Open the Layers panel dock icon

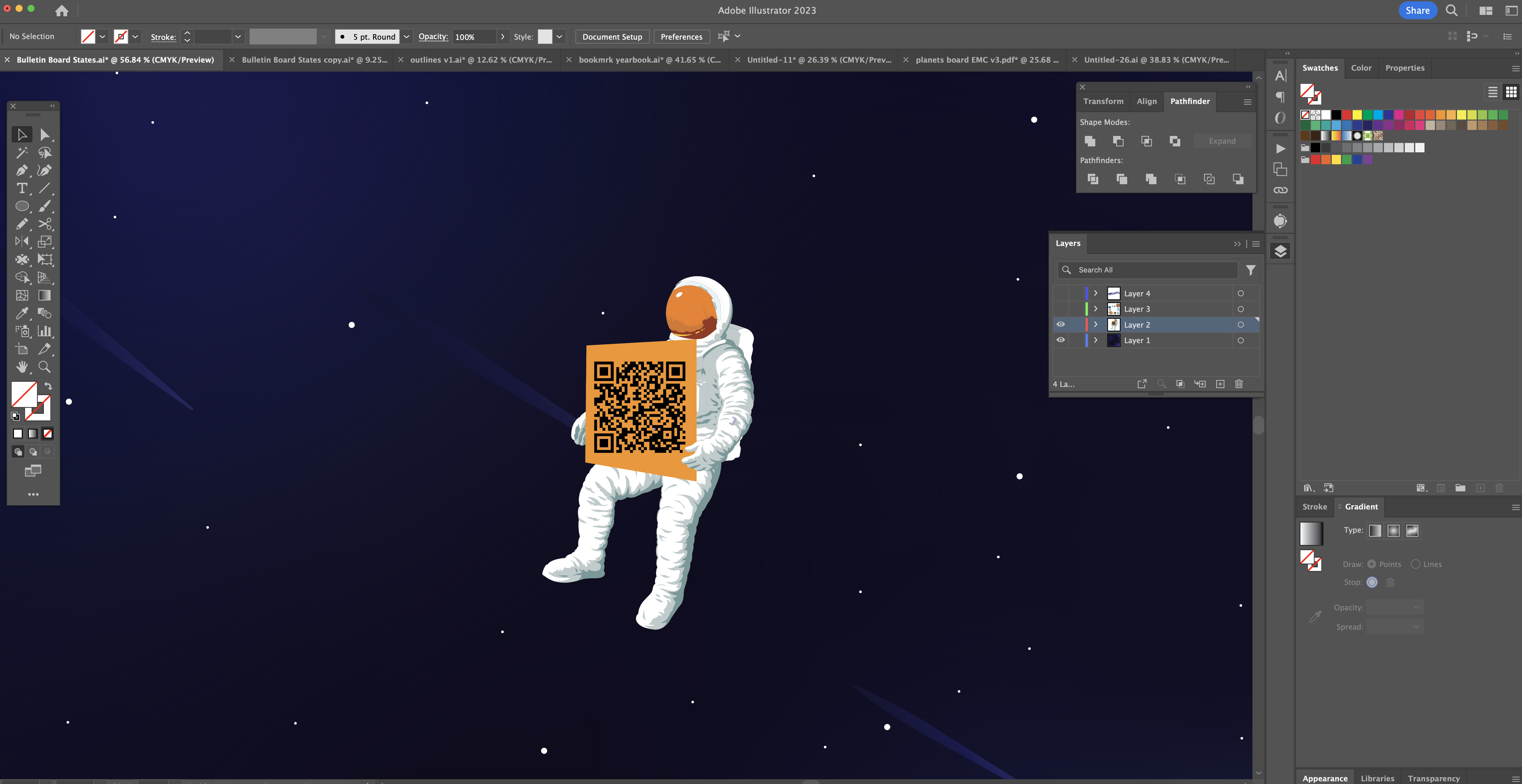1280,251
